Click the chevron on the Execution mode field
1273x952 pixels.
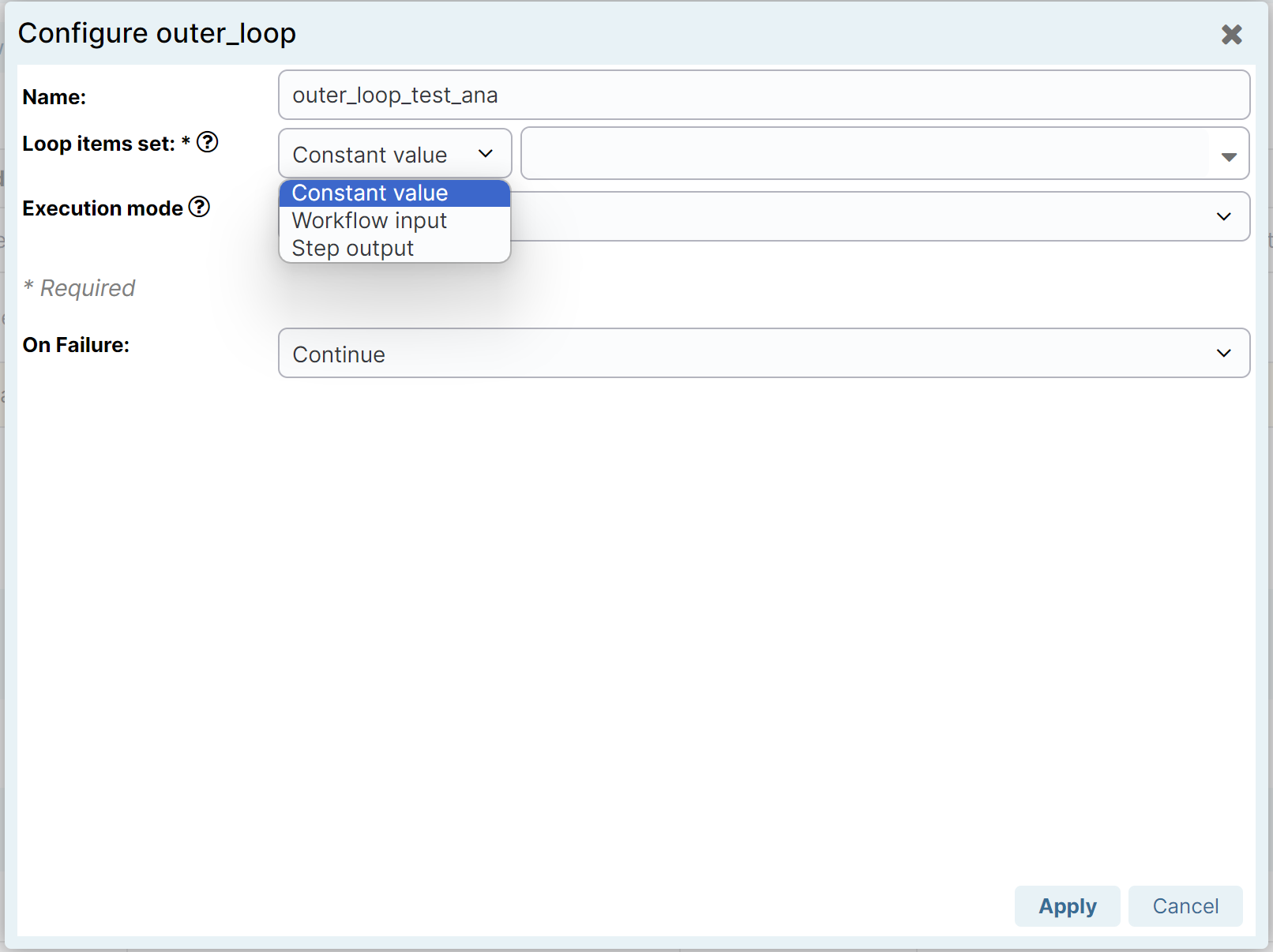pyautogui.click(x=1223, y=216)
